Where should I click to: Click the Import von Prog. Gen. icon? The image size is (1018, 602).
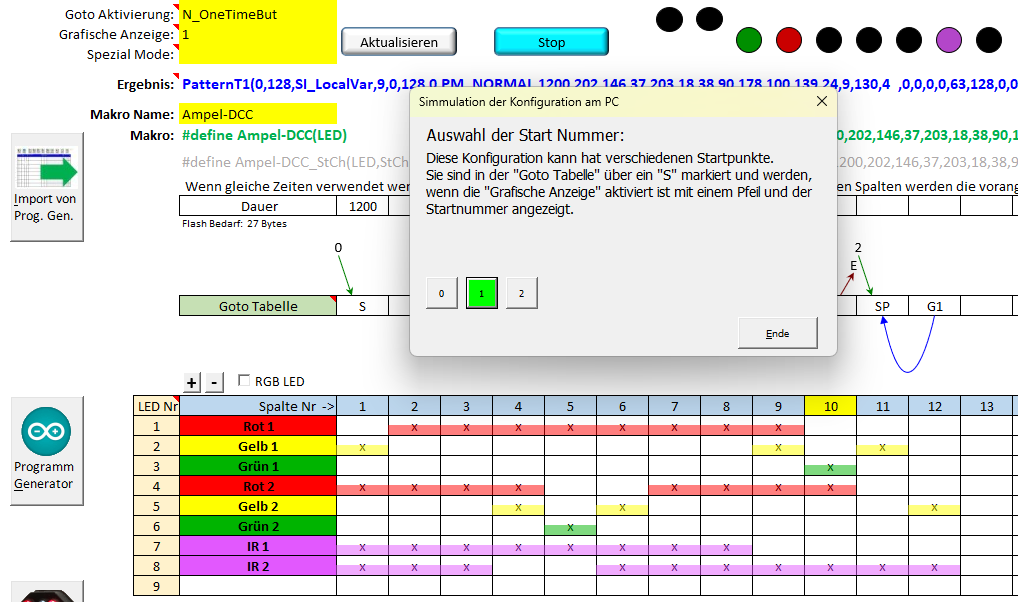(46, 187)
